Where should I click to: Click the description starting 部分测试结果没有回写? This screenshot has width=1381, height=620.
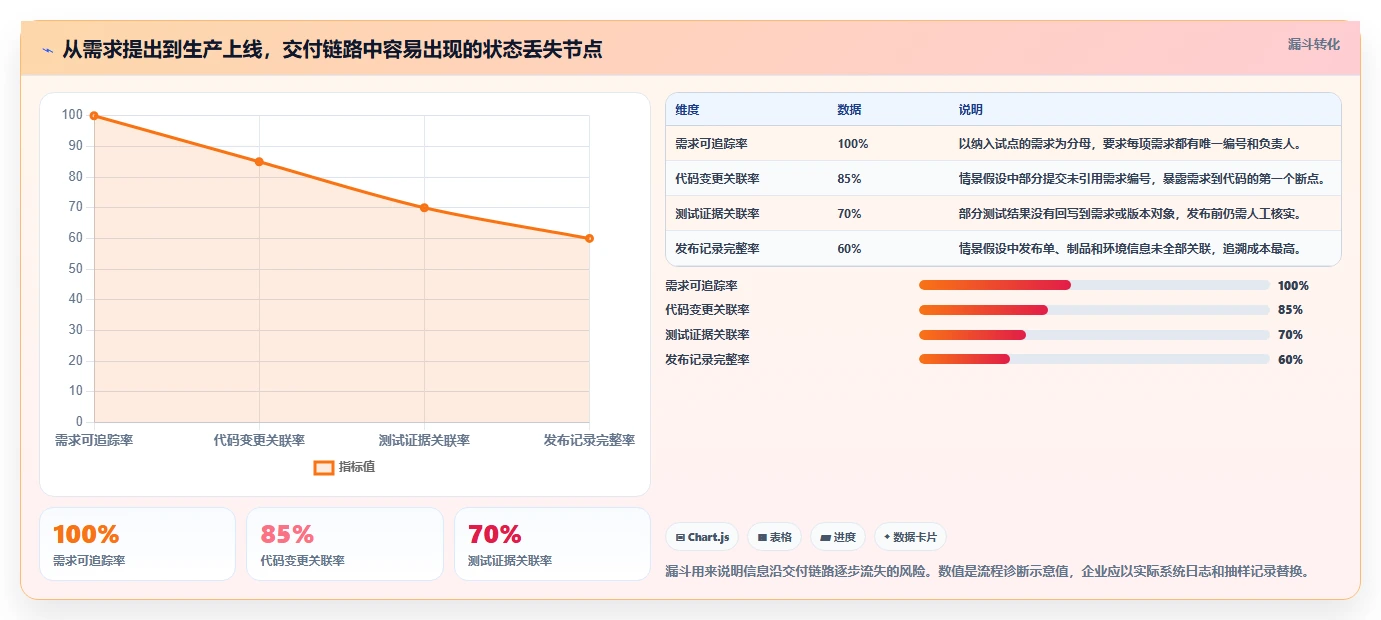click(1130, 214)
